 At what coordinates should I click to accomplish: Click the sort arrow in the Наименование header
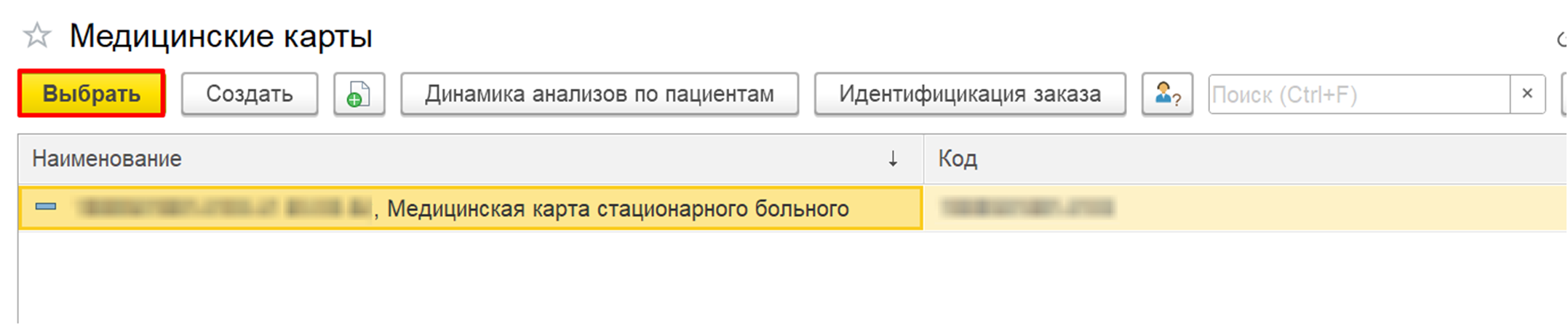893,159
